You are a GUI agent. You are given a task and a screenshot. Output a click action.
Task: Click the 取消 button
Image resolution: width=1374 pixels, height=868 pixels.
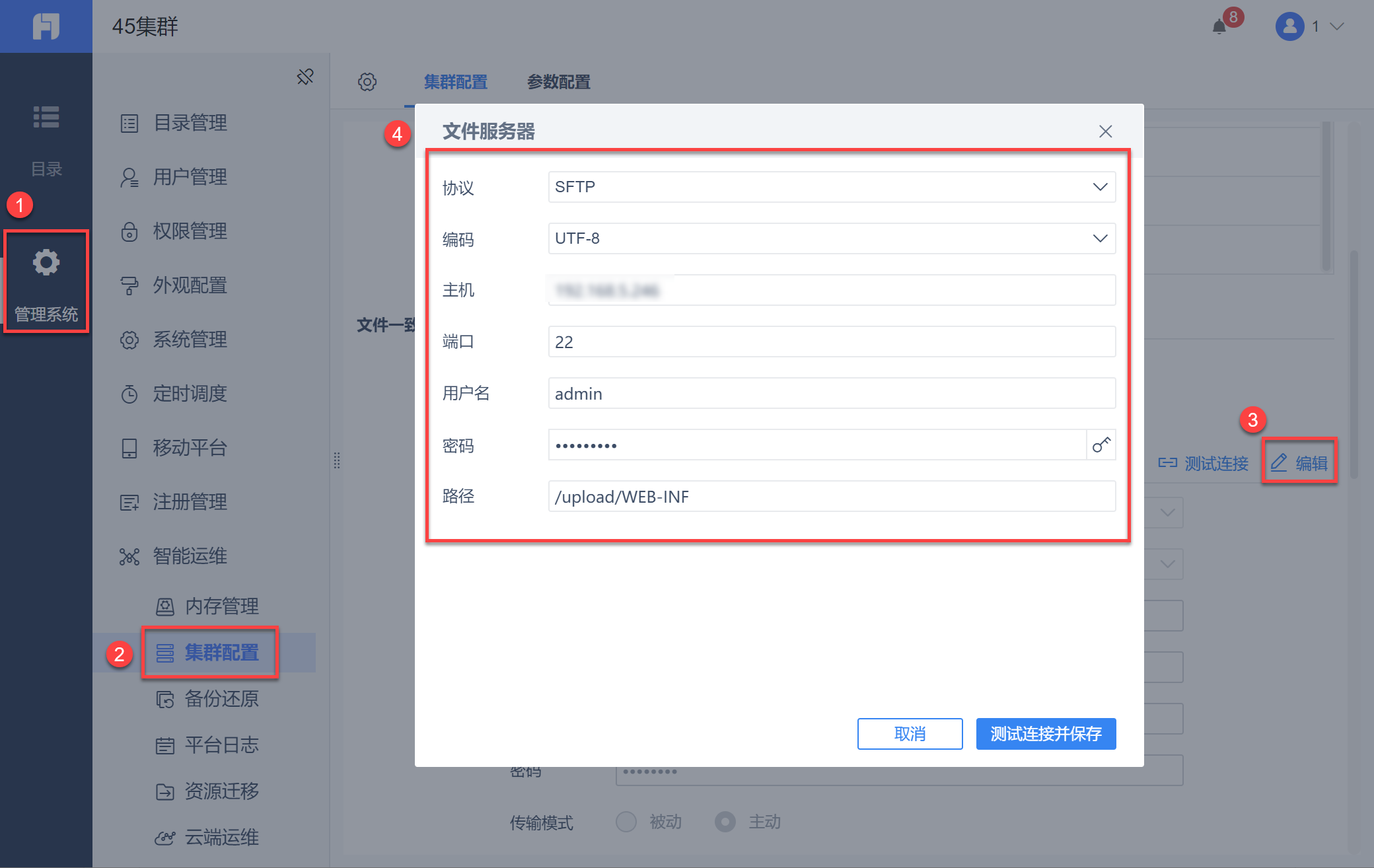click(910, 734)
